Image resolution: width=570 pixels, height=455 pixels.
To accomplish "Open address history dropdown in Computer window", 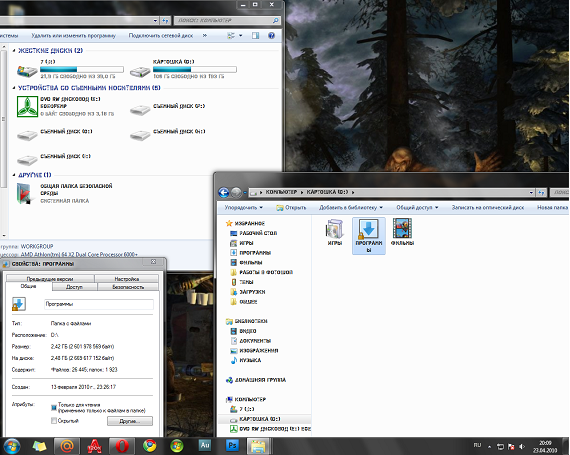I will (155, 21).
